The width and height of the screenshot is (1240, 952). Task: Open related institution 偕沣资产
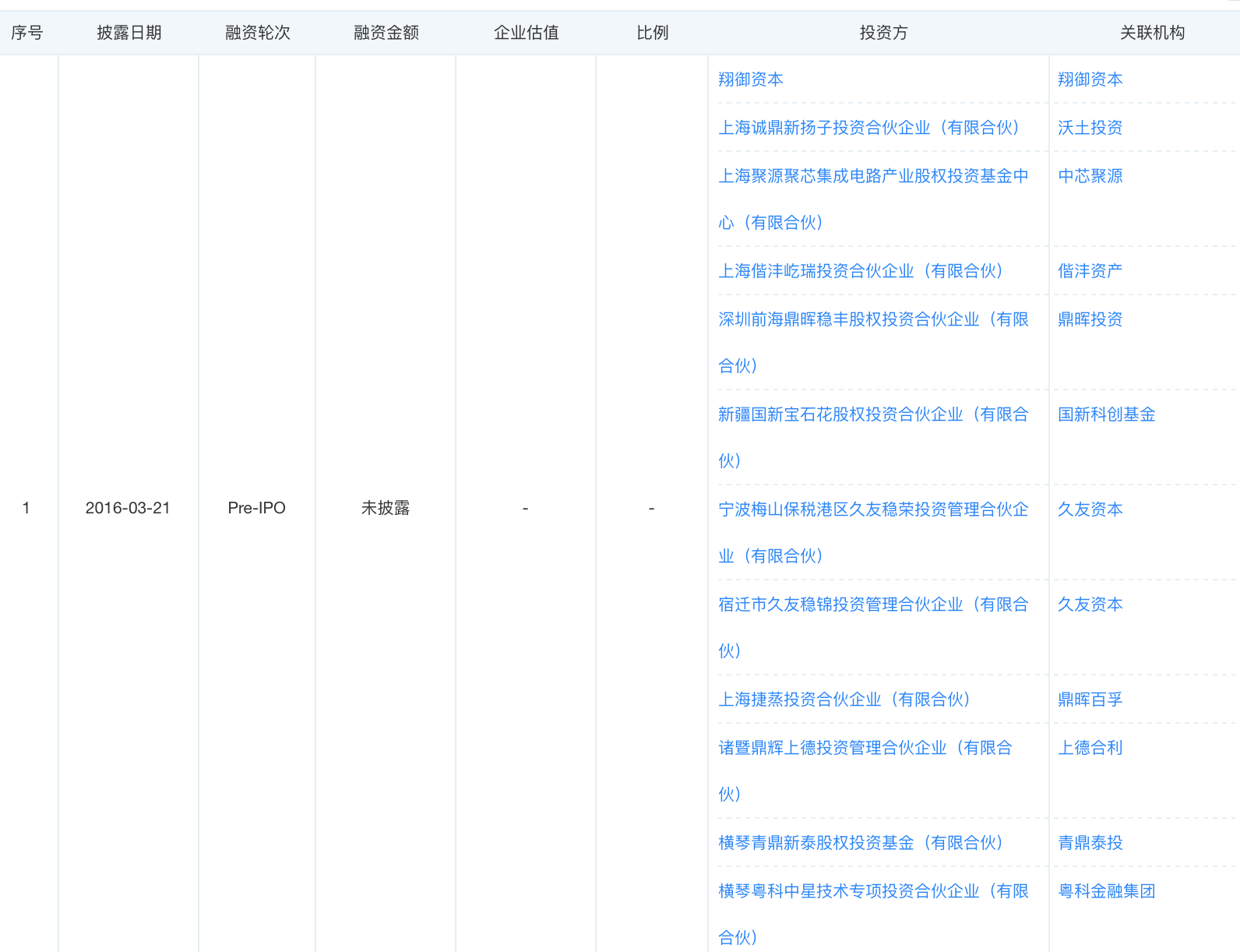tap(1090, 271)
